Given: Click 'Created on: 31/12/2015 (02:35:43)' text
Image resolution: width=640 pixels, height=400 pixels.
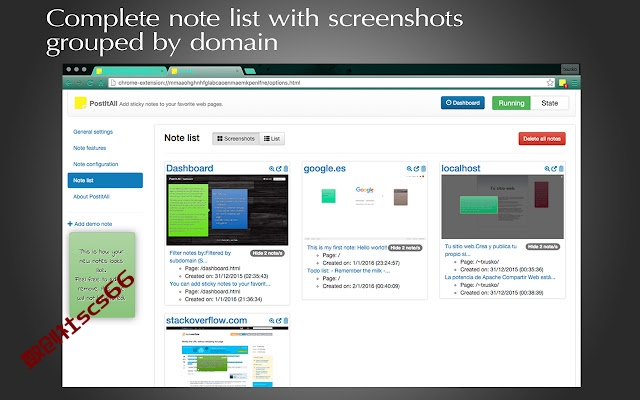Looking at the screenshot, I should (x=226, y=276).
